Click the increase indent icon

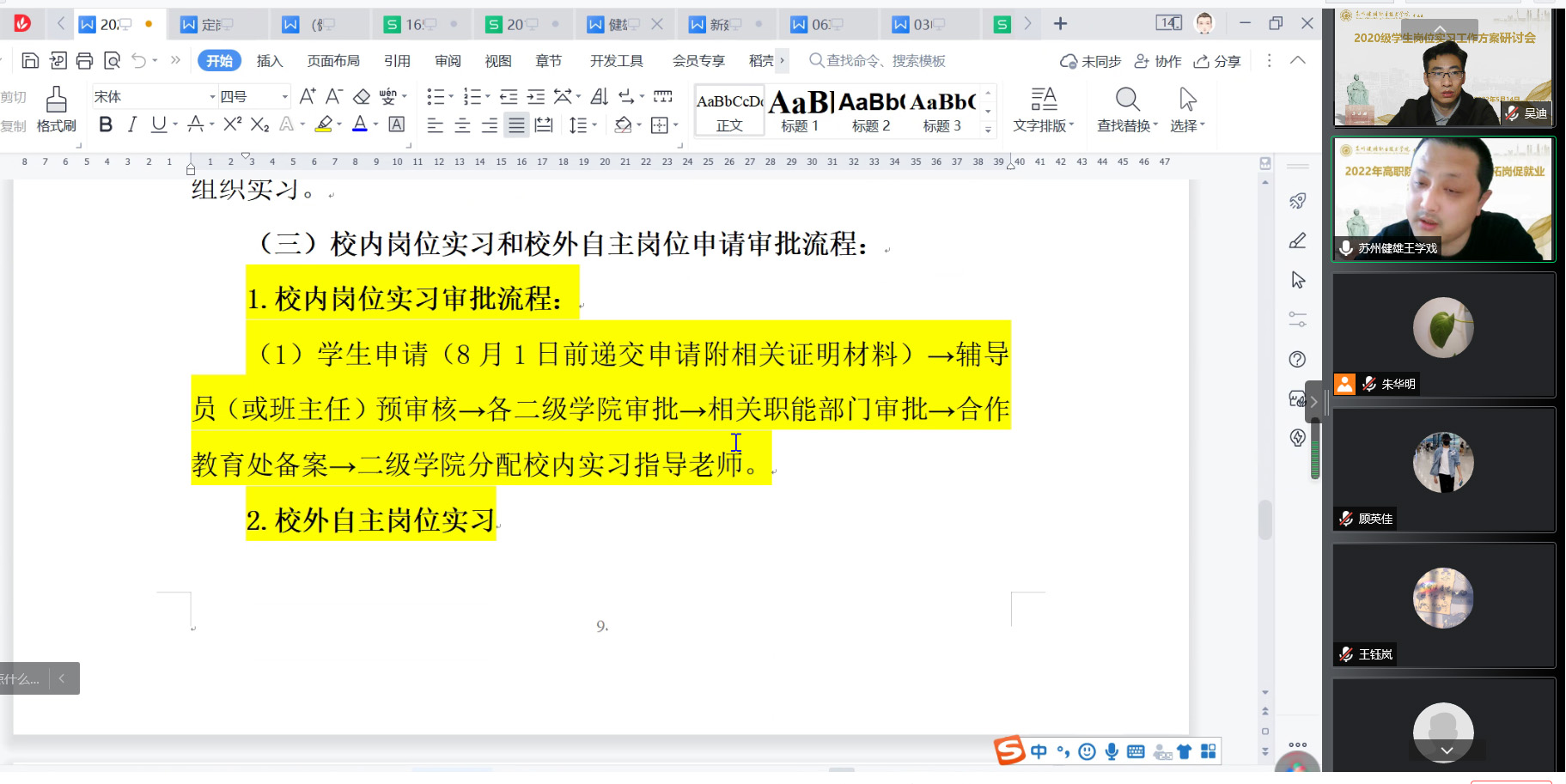click(x=536, y=97)
